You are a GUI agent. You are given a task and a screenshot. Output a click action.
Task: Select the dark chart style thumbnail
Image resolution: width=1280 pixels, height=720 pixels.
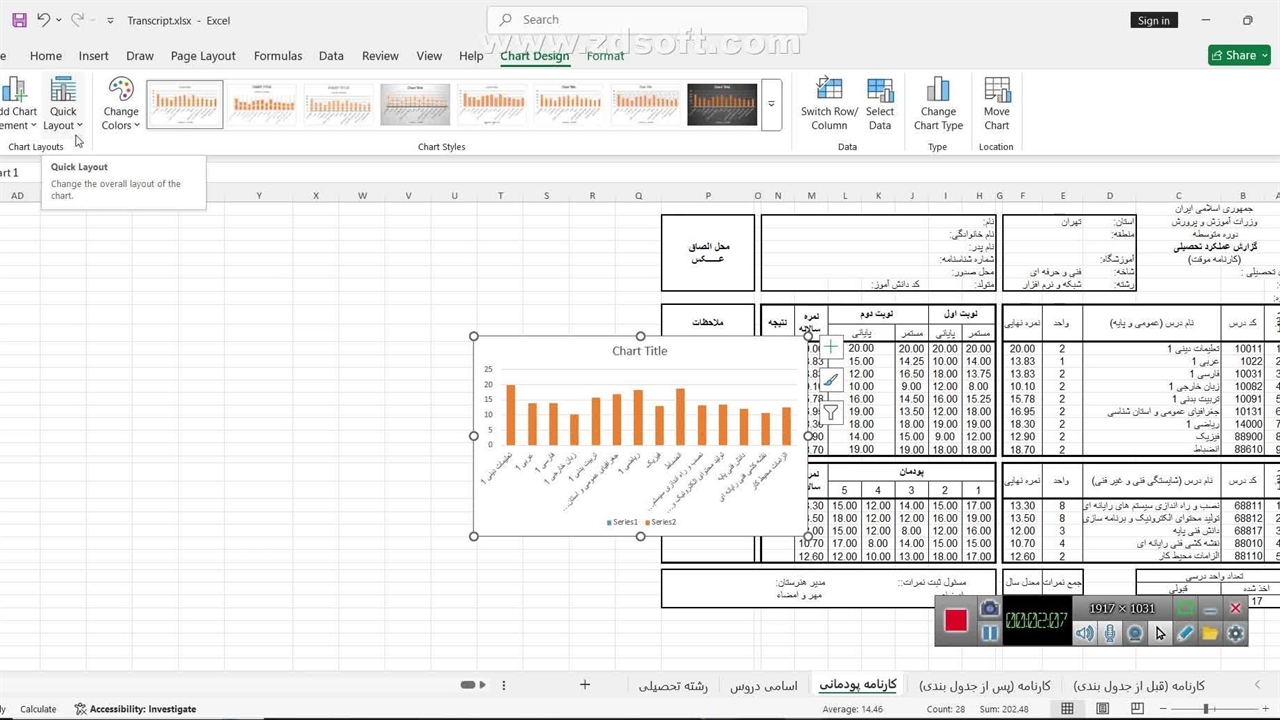pyautogui.click(x=722, y=104)
